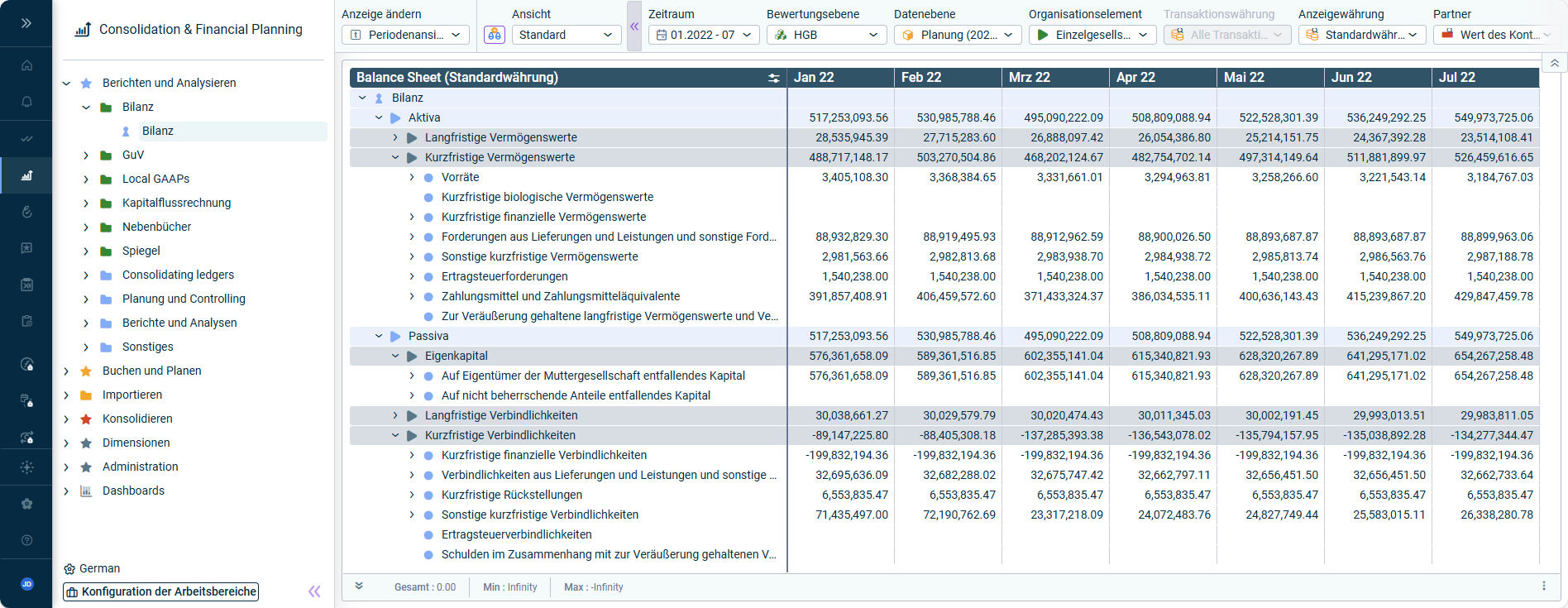The image size is (1568, 608).
Task: Open the Home icon in the navigation rail
Action: click(26, 65)
